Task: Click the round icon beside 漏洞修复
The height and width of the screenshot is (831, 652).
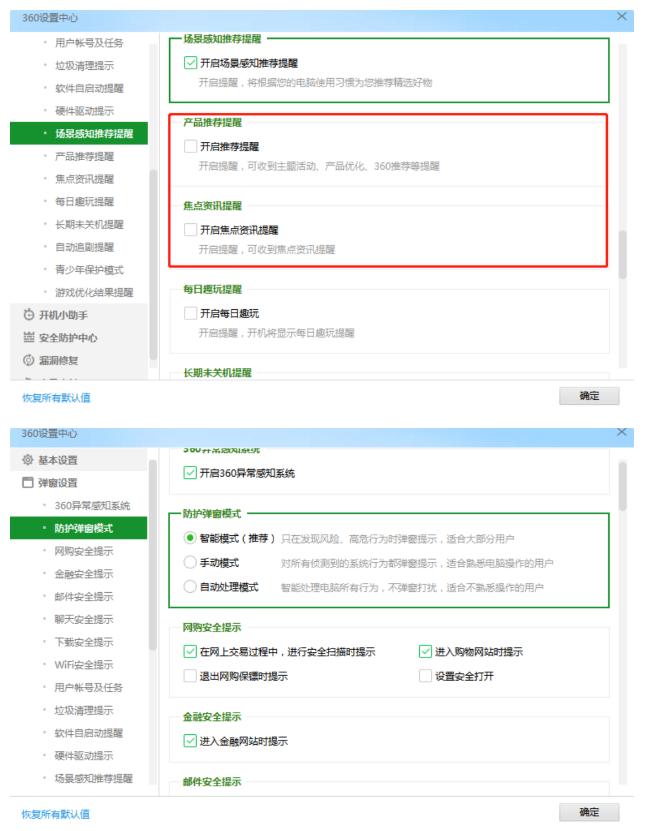Action: (x=29, y=360)
